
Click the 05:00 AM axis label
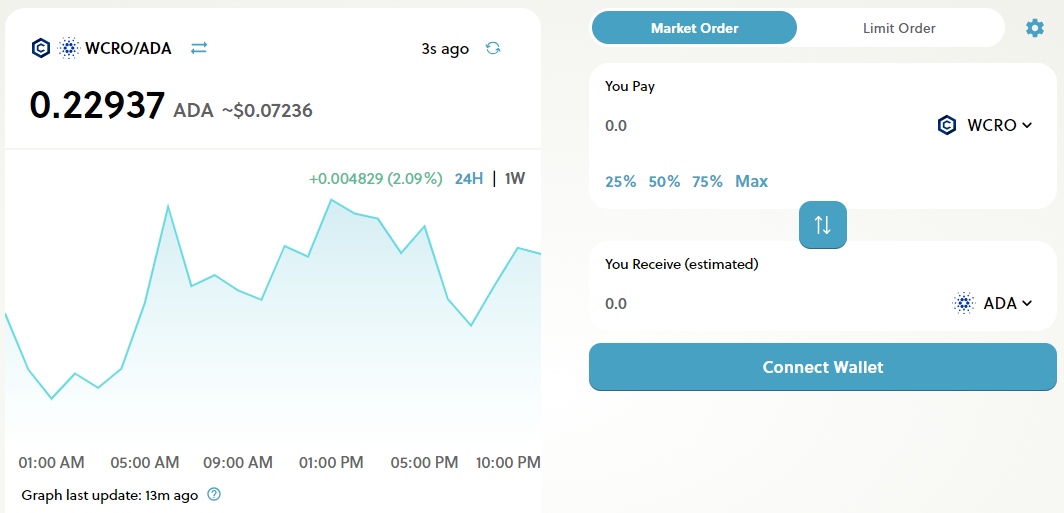[145, 463]
